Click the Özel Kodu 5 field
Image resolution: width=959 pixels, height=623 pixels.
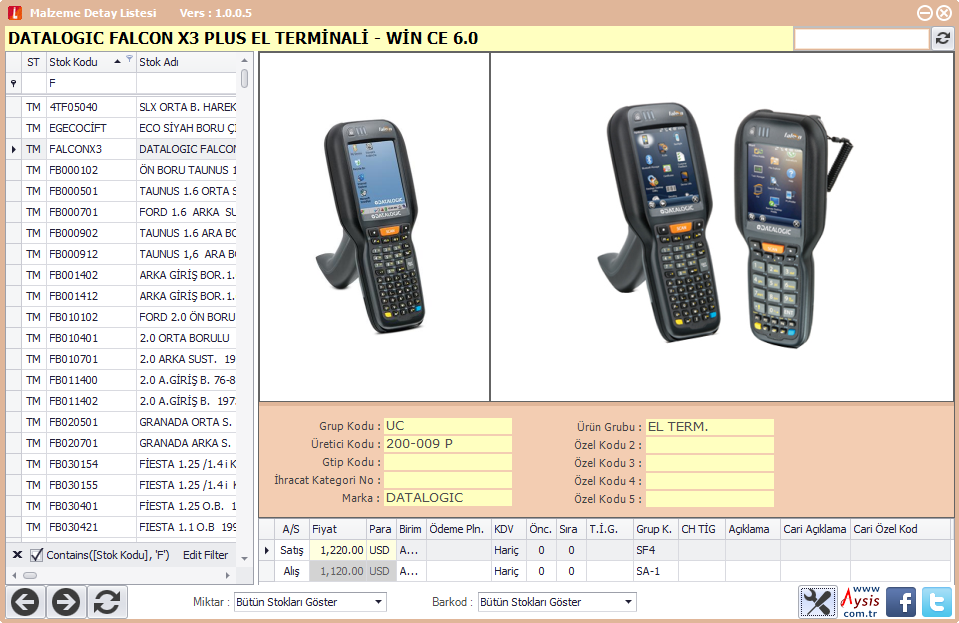709,499
